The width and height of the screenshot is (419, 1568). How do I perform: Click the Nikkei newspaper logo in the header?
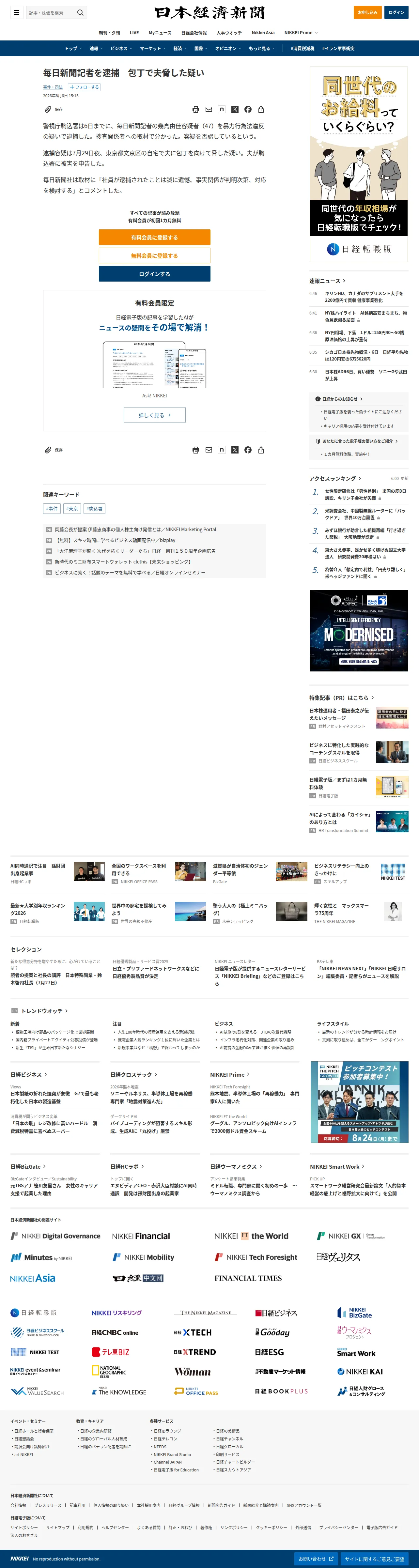209,12
